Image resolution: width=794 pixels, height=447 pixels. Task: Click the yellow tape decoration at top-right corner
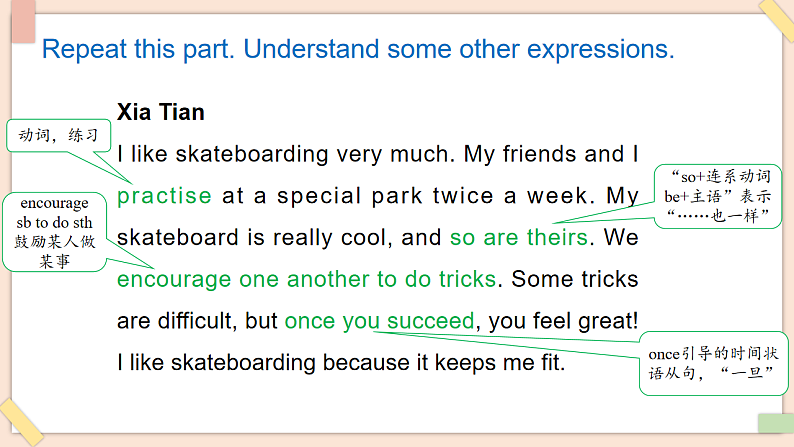[776, 18]
